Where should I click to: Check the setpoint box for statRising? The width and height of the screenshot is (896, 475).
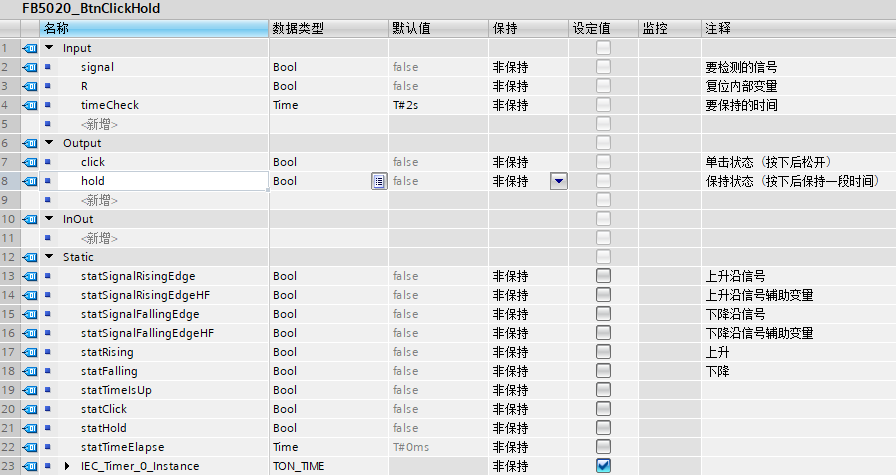[603, 352]
